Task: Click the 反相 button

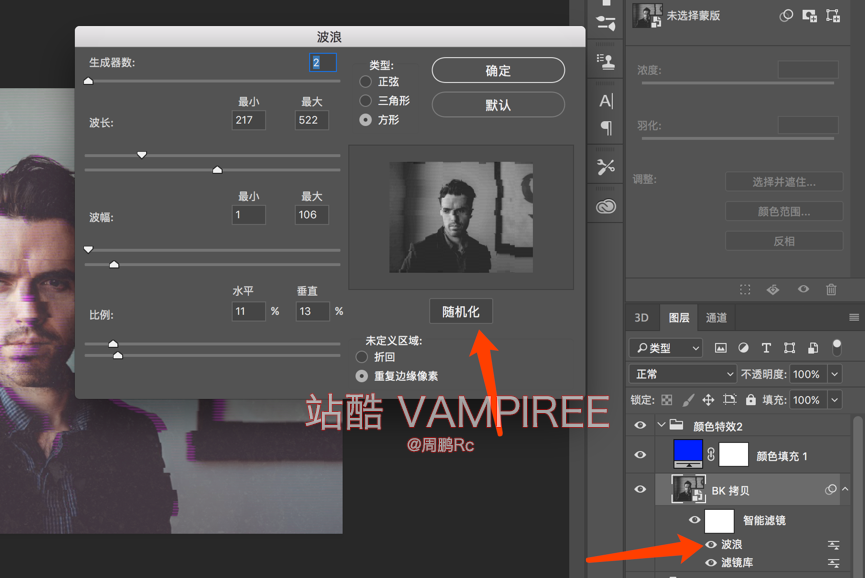Action: pos(784,241)
